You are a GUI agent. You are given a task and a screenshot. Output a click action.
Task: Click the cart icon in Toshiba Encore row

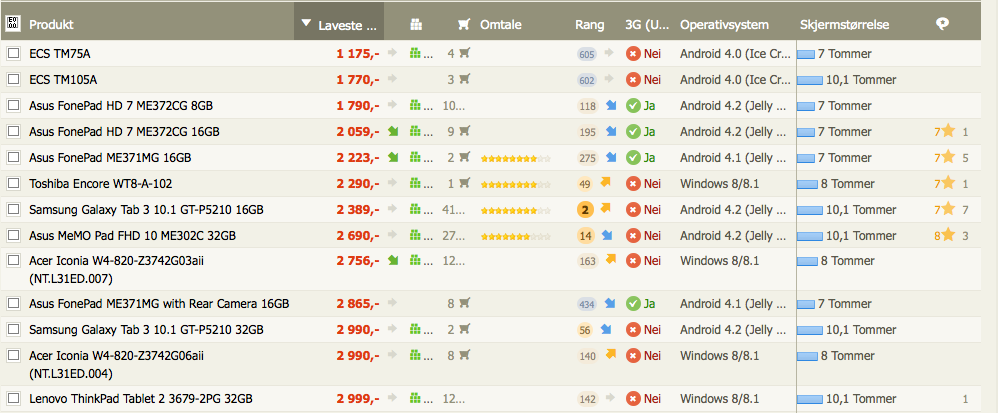(x=465, y=183)
